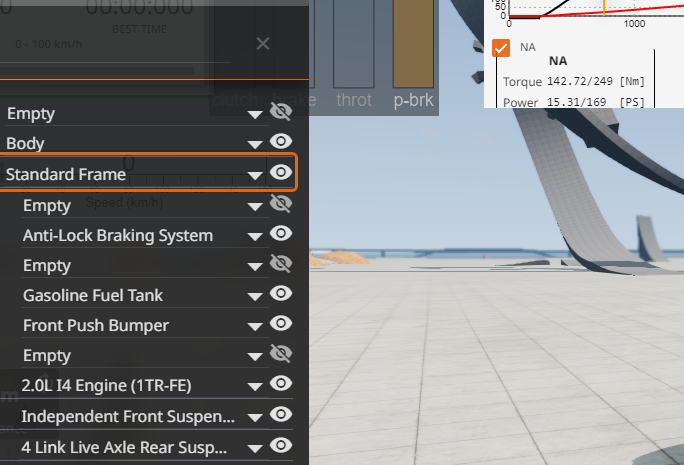Hide the Front Push Bumper part
Viewport: 684px width, 465px height.
click(x=282, y=324)
